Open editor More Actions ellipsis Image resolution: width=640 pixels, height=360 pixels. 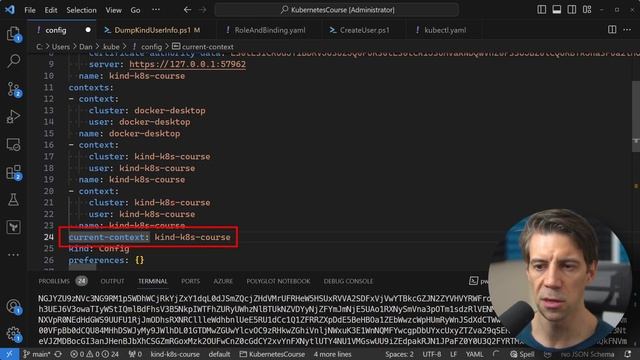[627, 30]
